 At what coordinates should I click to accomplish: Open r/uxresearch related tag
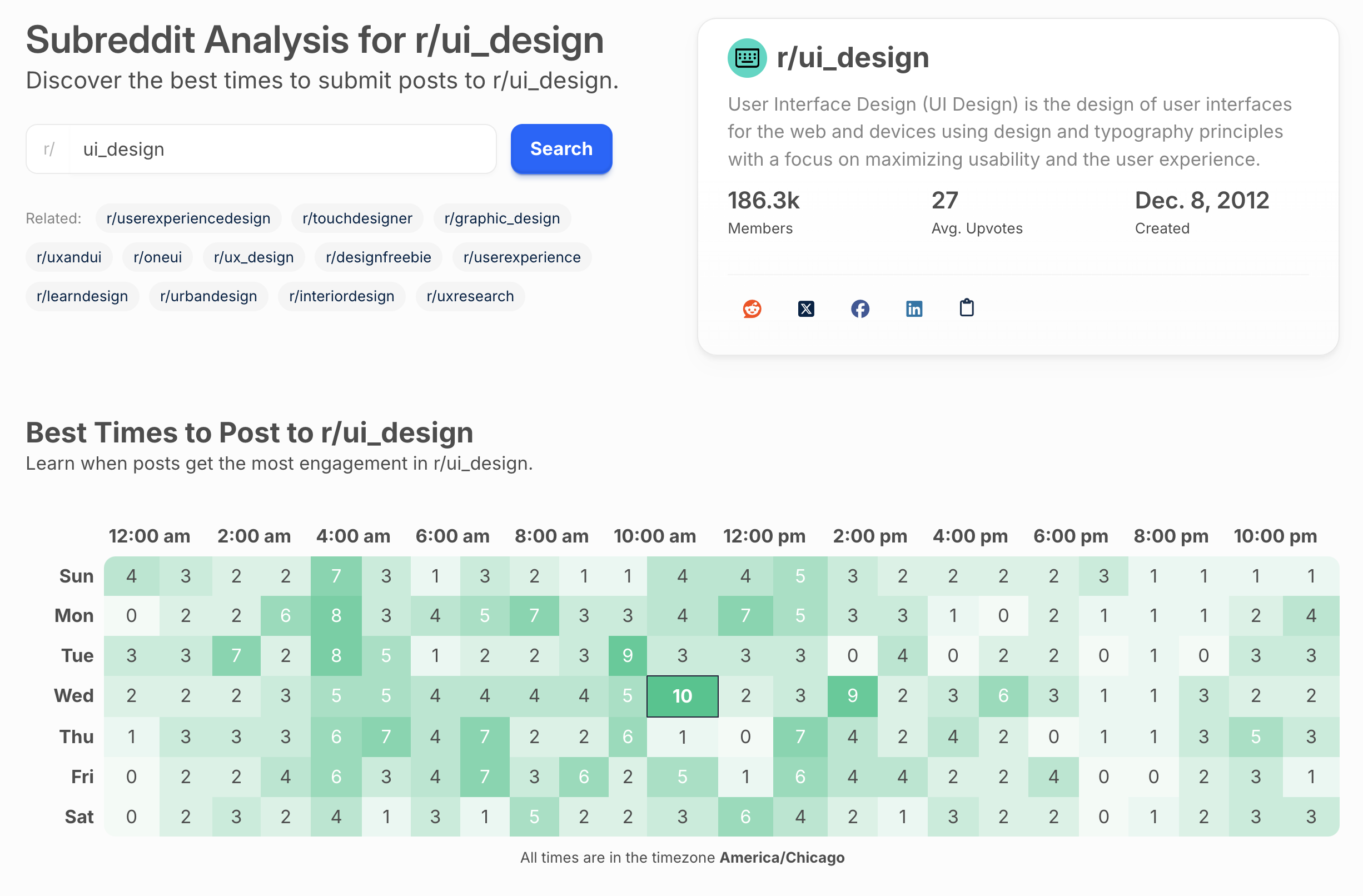(x=470, y=296)
